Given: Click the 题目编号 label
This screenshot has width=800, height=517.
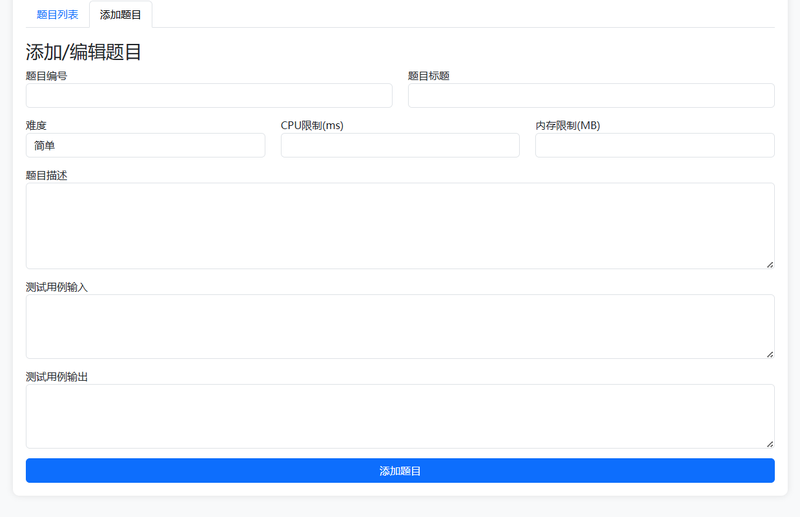Looking at the screenshot, I should (46, 76).
